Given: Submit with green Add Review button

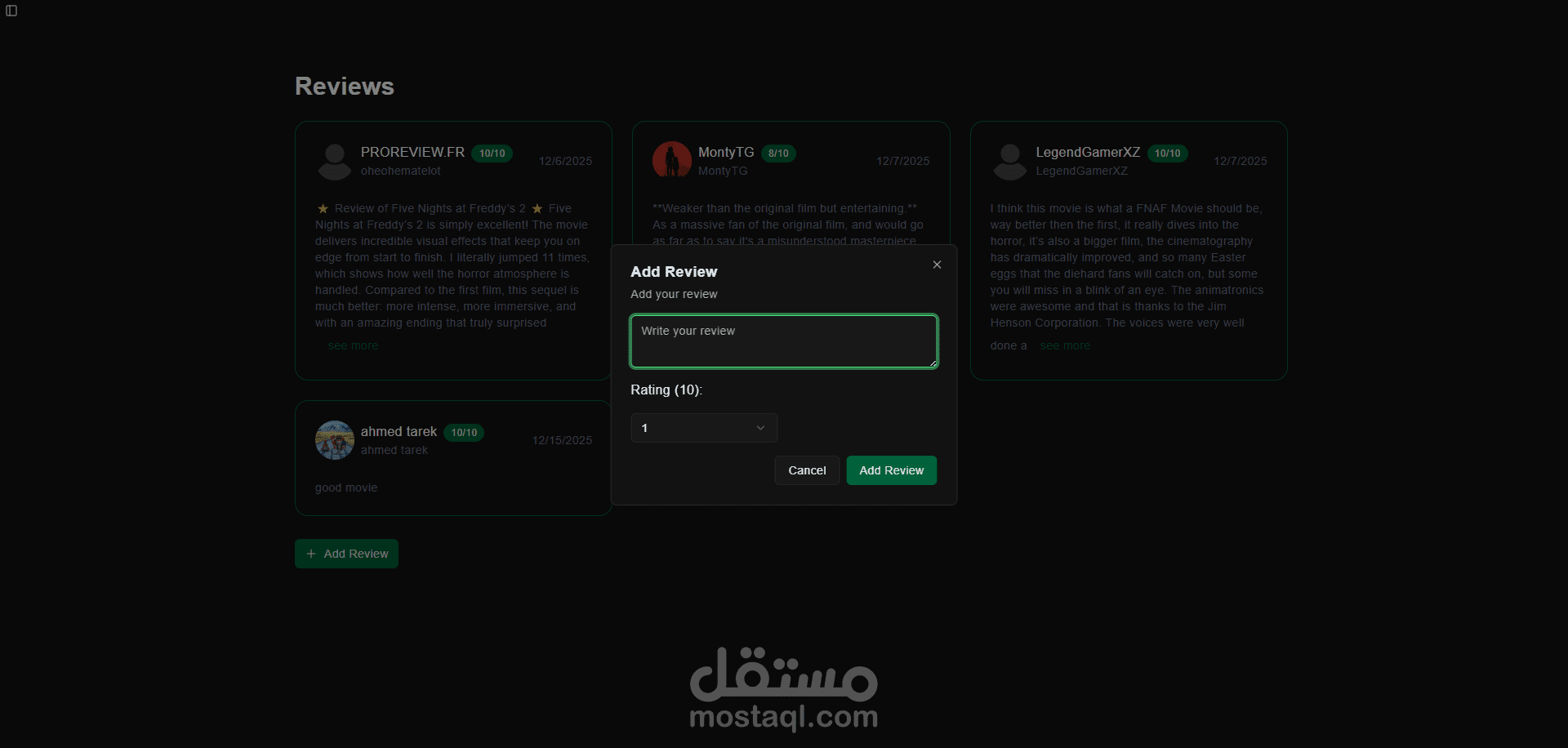Looking at the screenshot, I should click(892, 470).
